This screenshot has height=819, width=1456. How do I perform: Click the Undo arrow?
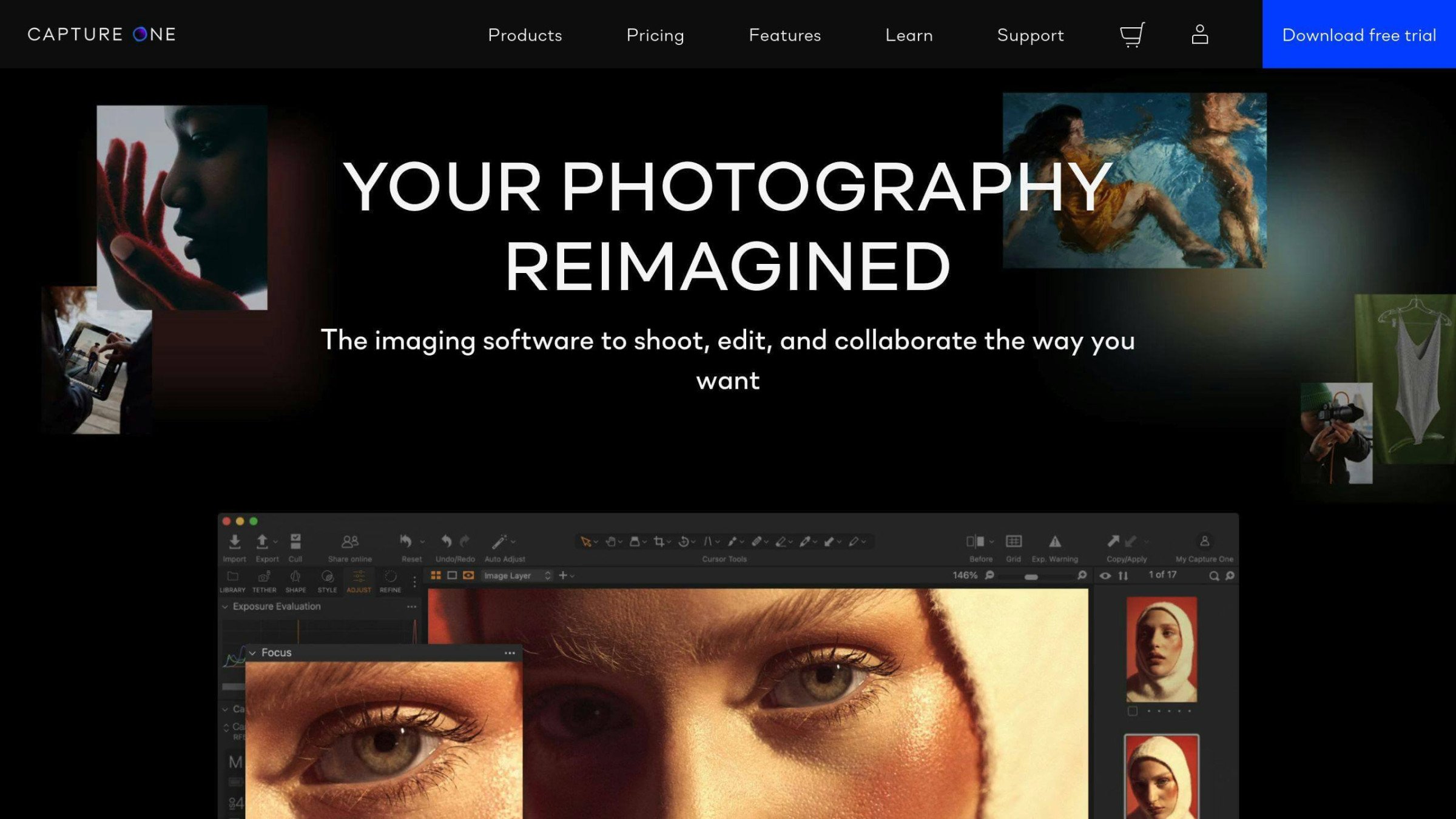click(x=447, y=541)
